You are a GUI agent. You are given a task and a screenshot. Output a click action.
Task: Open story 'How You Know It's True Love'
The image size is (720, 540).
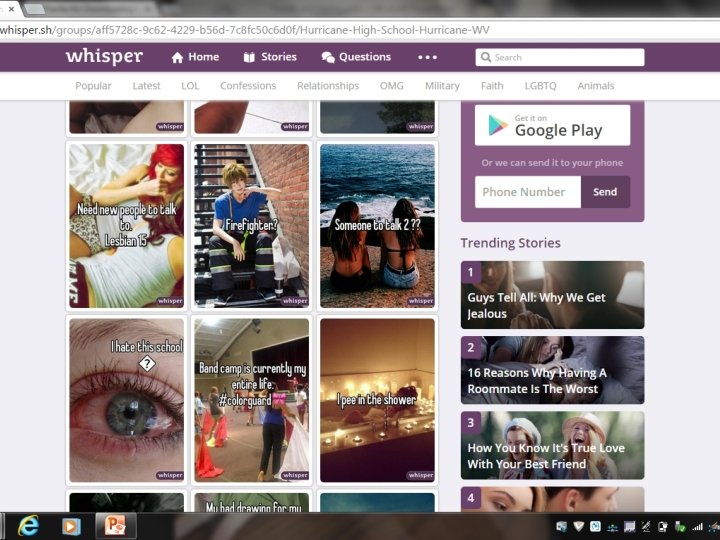pyautogui.click(x=552, y=445)
